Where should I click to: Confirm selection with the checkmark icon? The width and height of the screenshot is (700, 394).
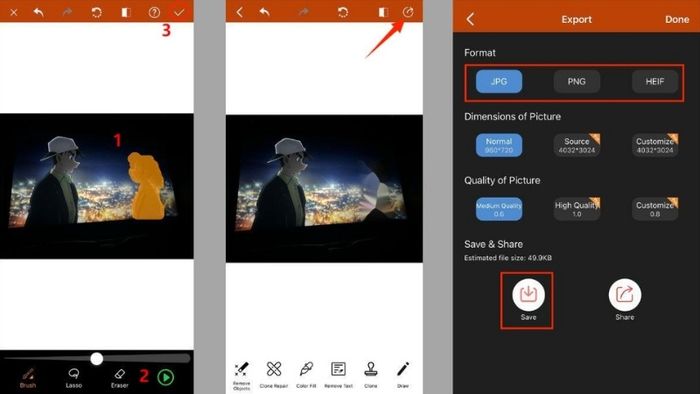(x=179, y=12)
